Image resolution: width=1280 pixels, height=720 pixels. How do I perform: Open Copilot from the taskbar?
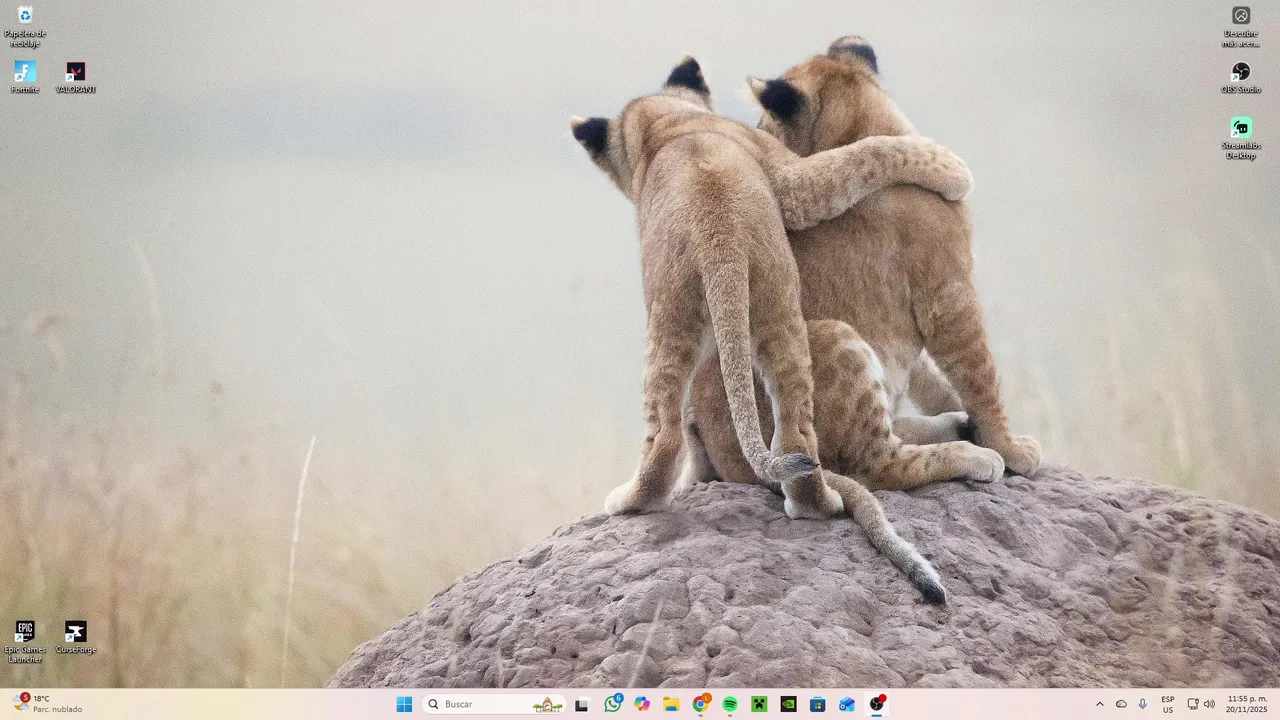(642, 704)
